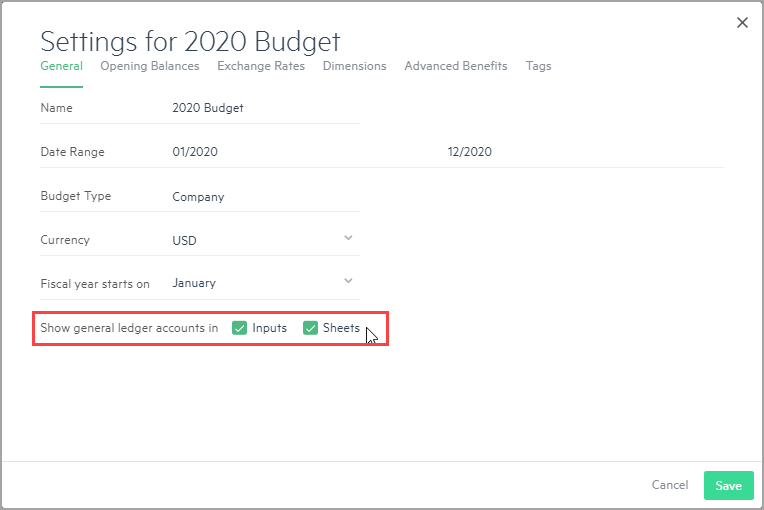Click the Date Range label

click(x=73, y=152)
